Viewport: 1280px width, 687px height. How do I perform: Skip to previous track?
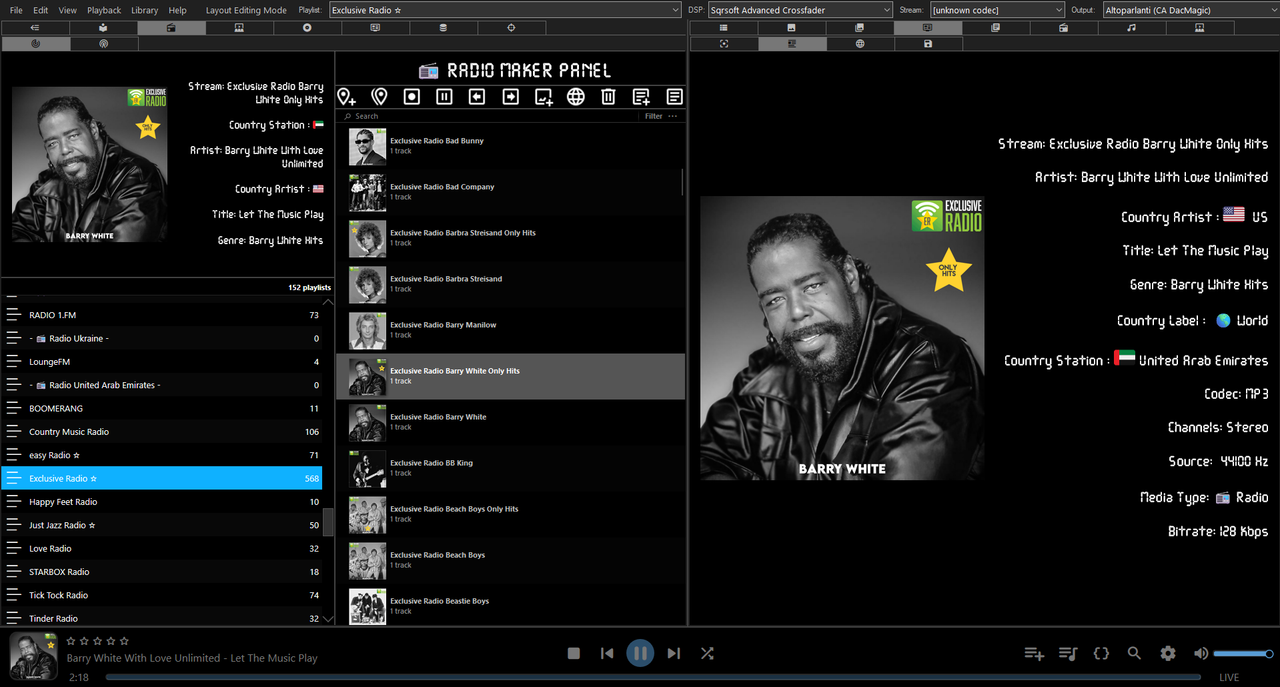click(x=607, y=653)
